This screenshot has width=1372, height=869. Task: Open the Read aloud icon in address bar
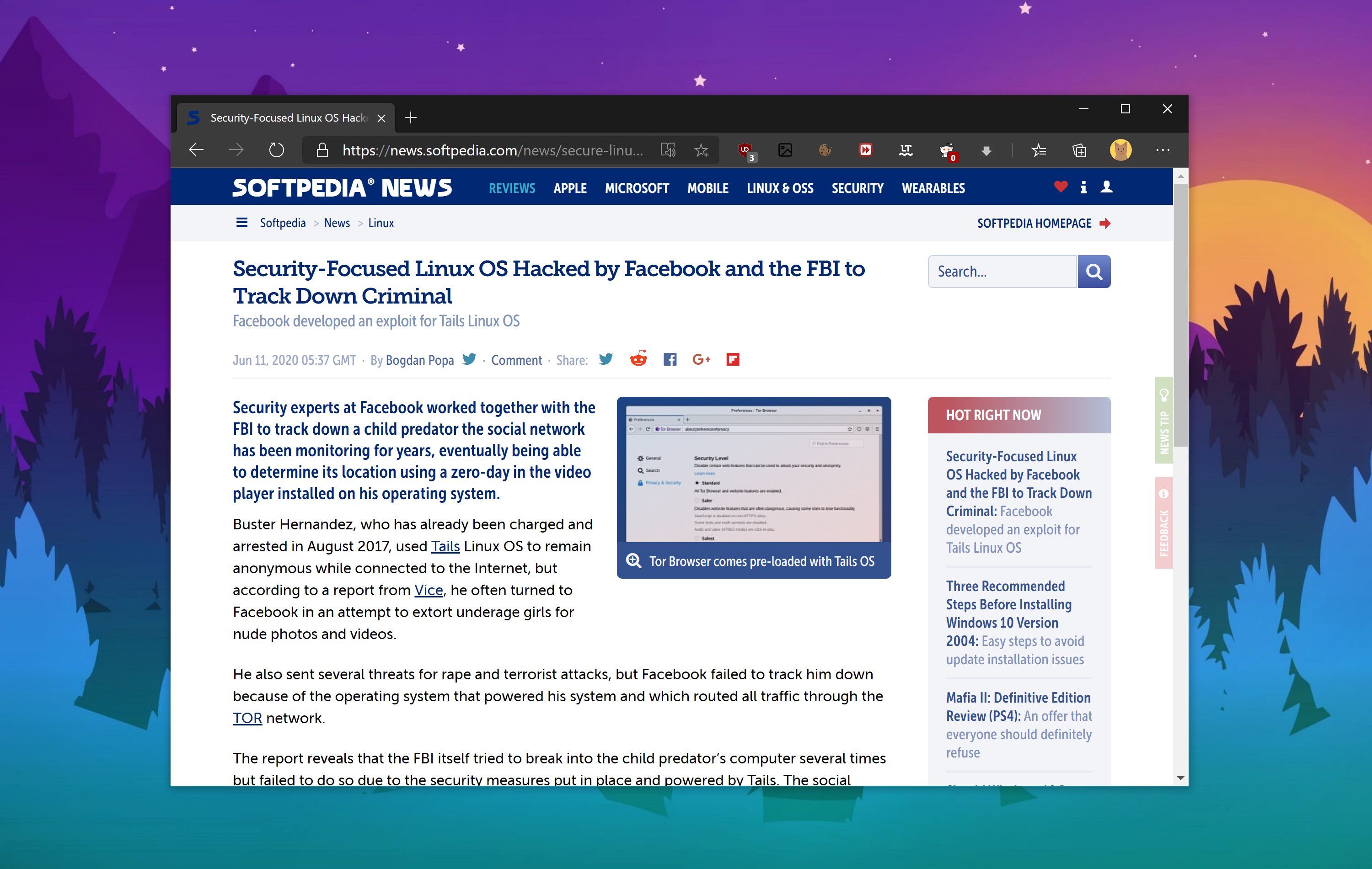pos(668,150)
